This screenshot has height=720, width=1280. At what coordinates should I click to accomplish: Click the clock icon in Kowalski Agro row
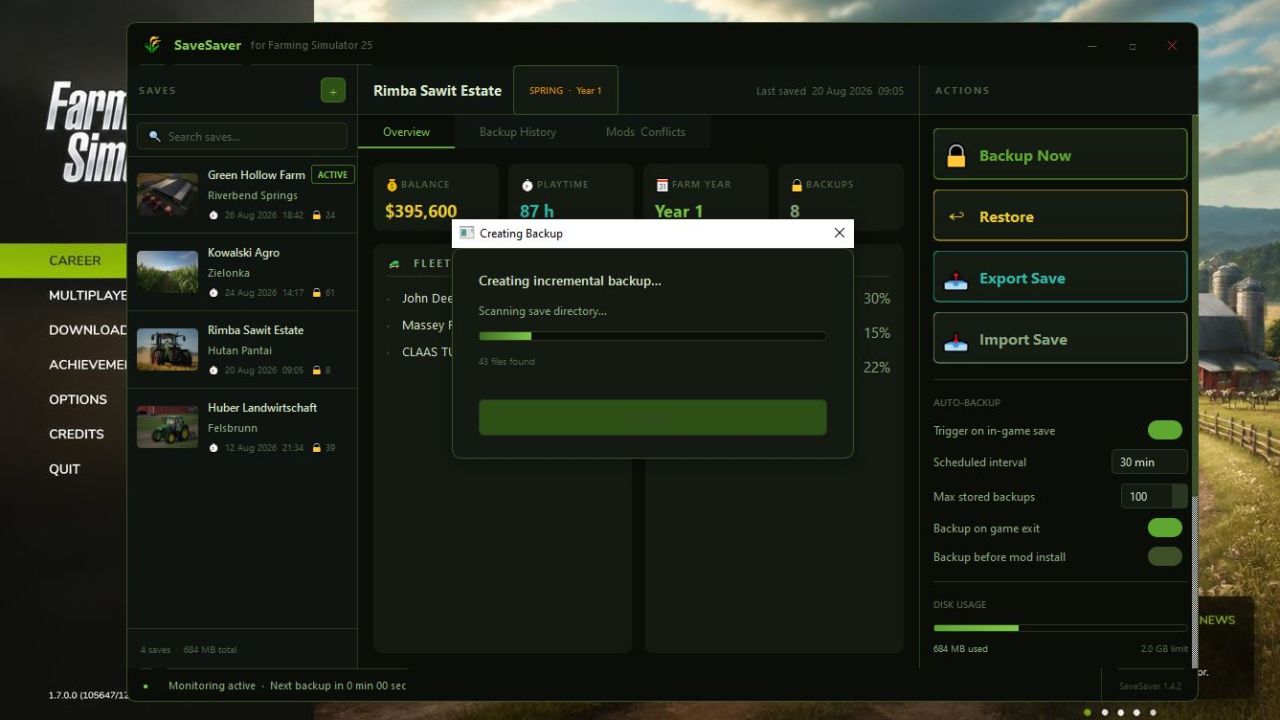point(213,293)
